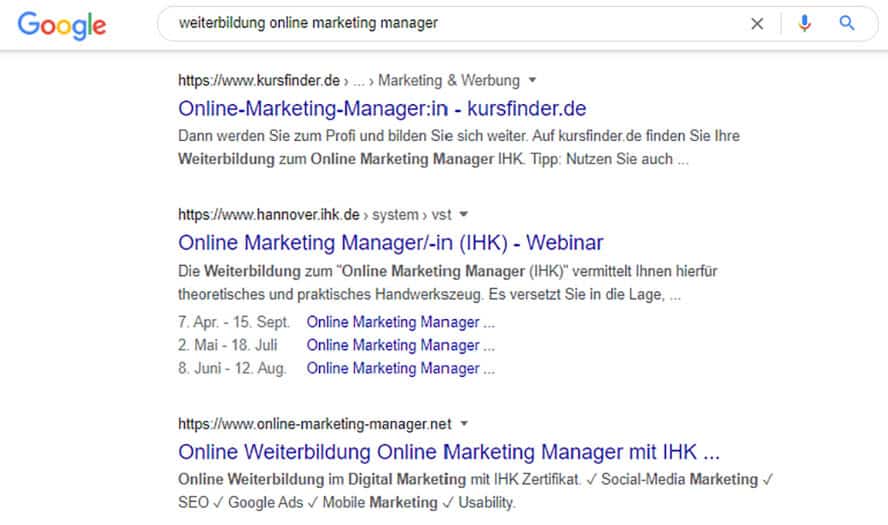Click the 'Marketing & Werbung' breadcrumb text

pos(449,80)
